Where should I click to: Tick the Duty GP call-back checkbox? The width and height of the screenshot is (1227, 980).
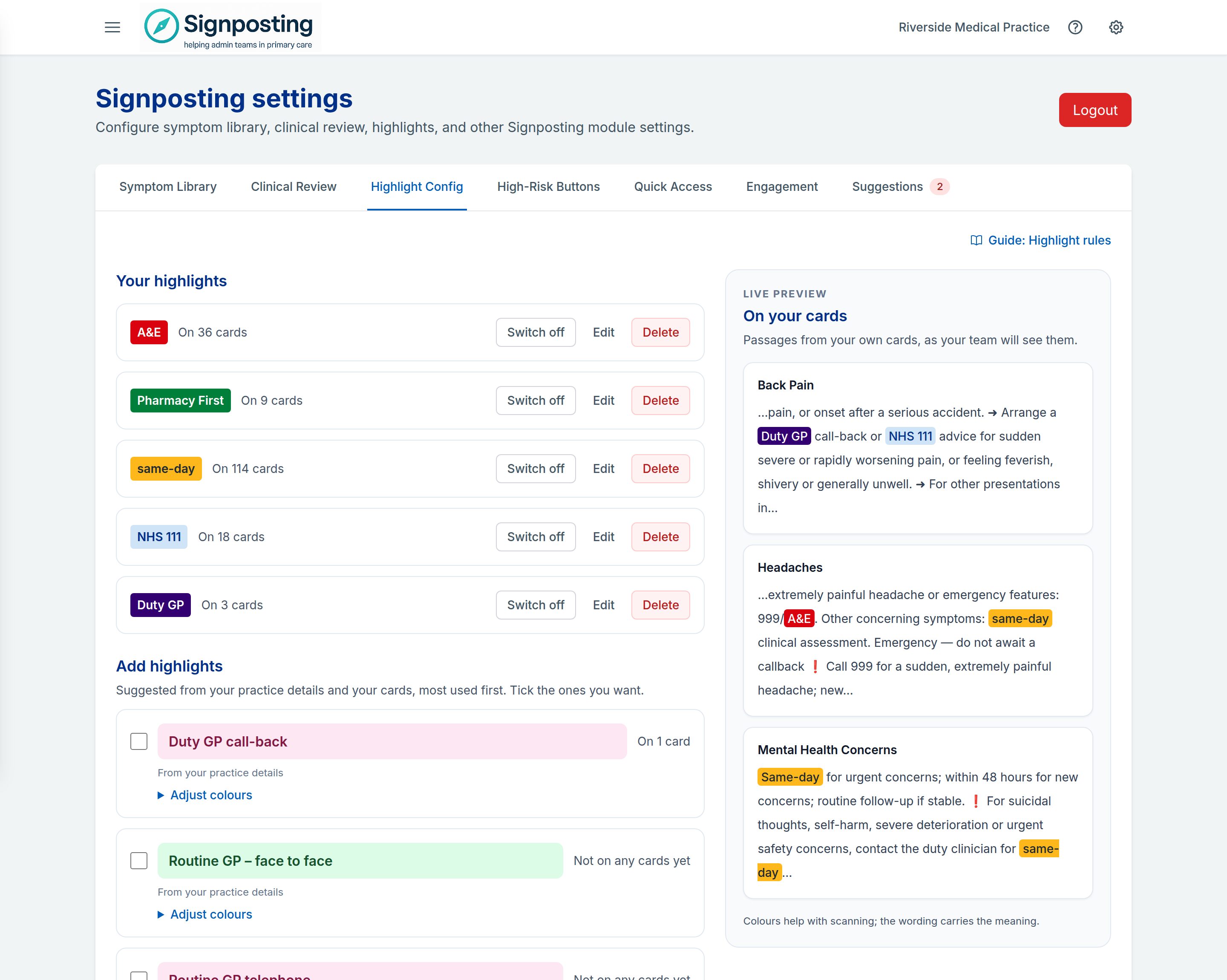(139, 741)
